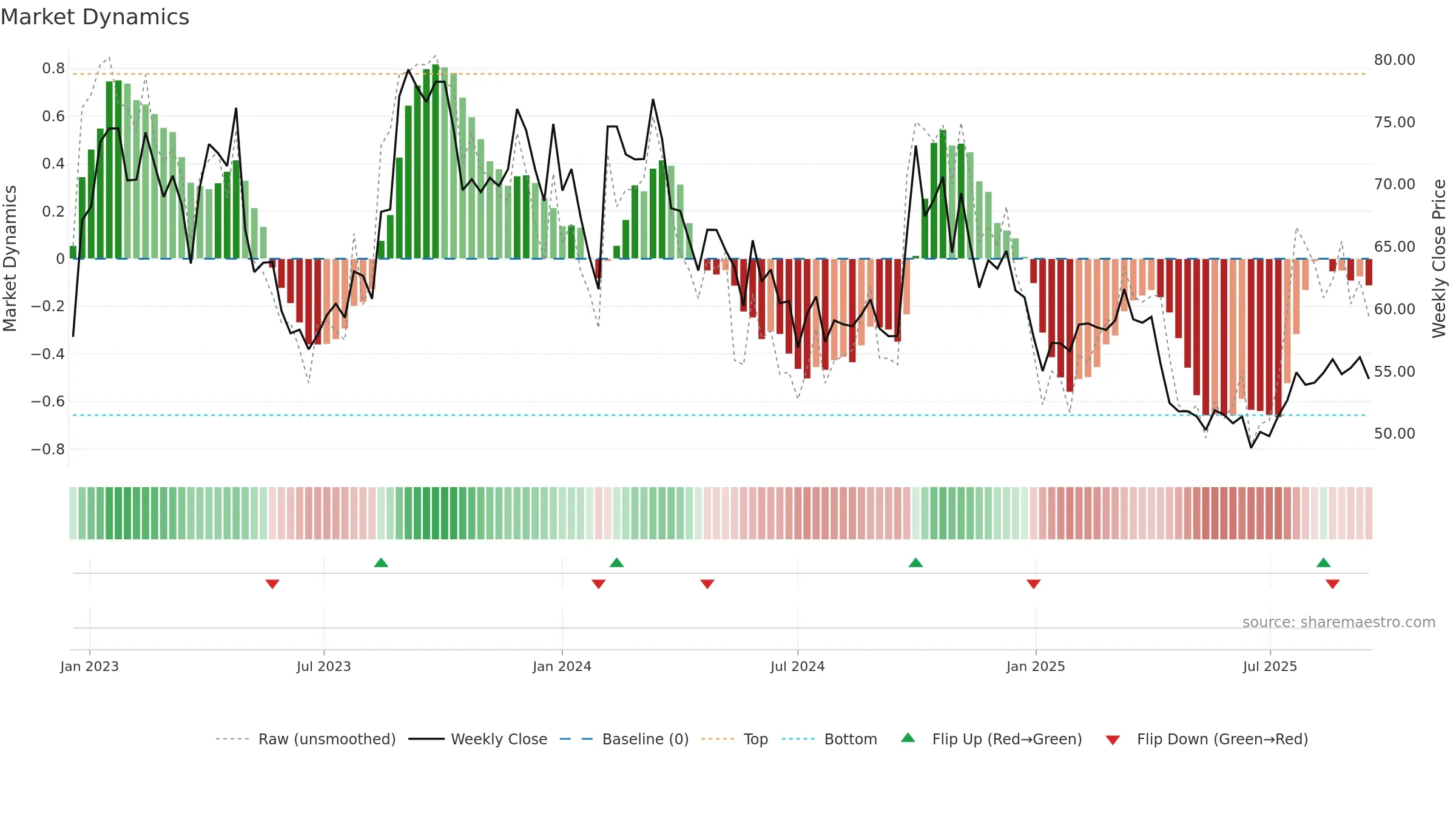Click the red flip-down marker after Jul 2025
This screenshot has height=819, width=1456.
pyautogui.click(x=1333, y=584)
